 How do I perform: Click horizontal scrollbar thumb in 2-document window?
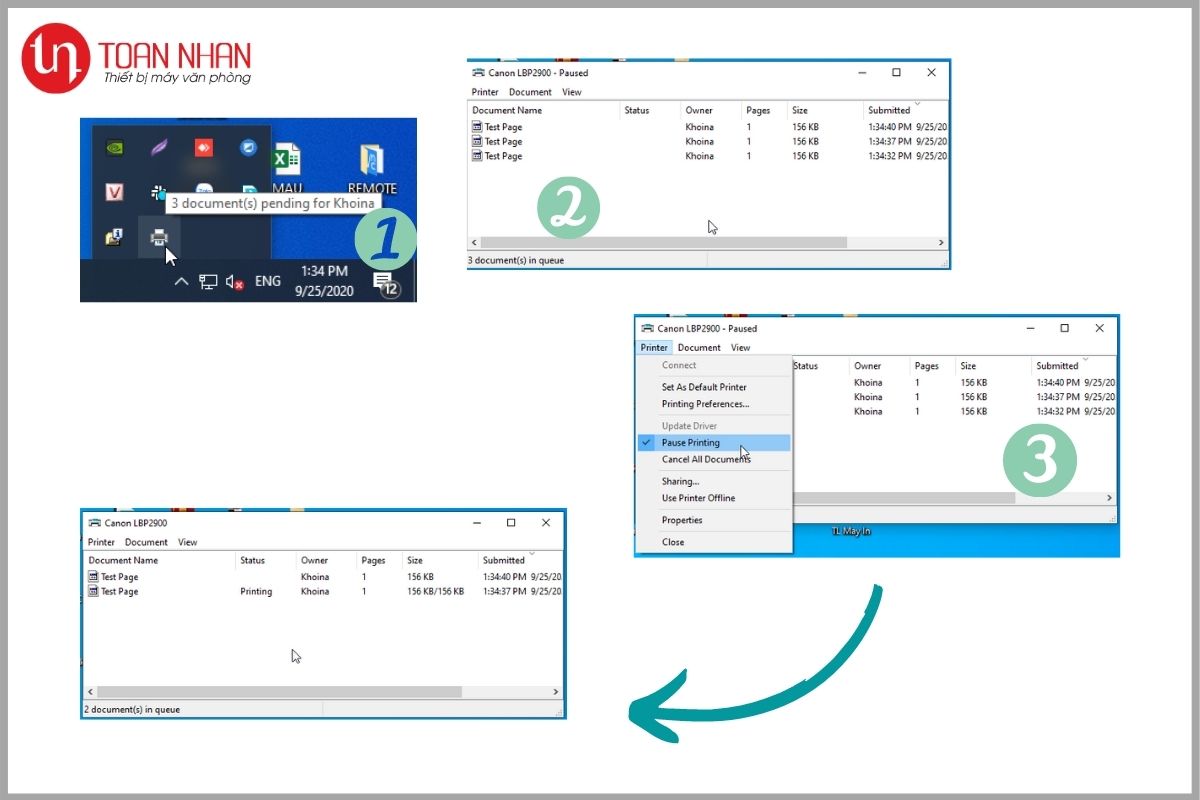click(x=279, y=692)
